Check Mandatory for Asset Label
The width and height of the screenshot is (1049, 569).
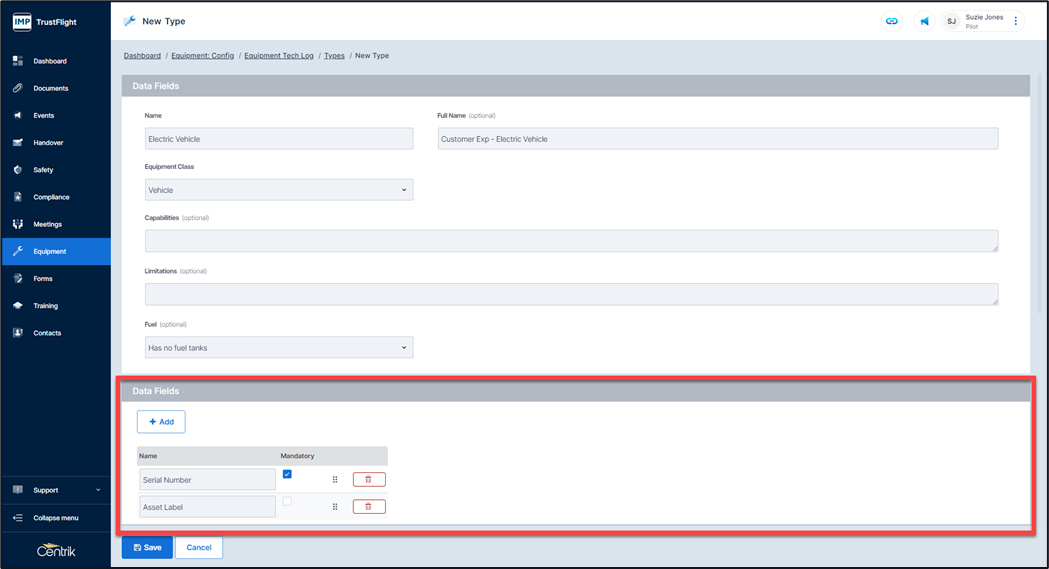coord(287,501)
